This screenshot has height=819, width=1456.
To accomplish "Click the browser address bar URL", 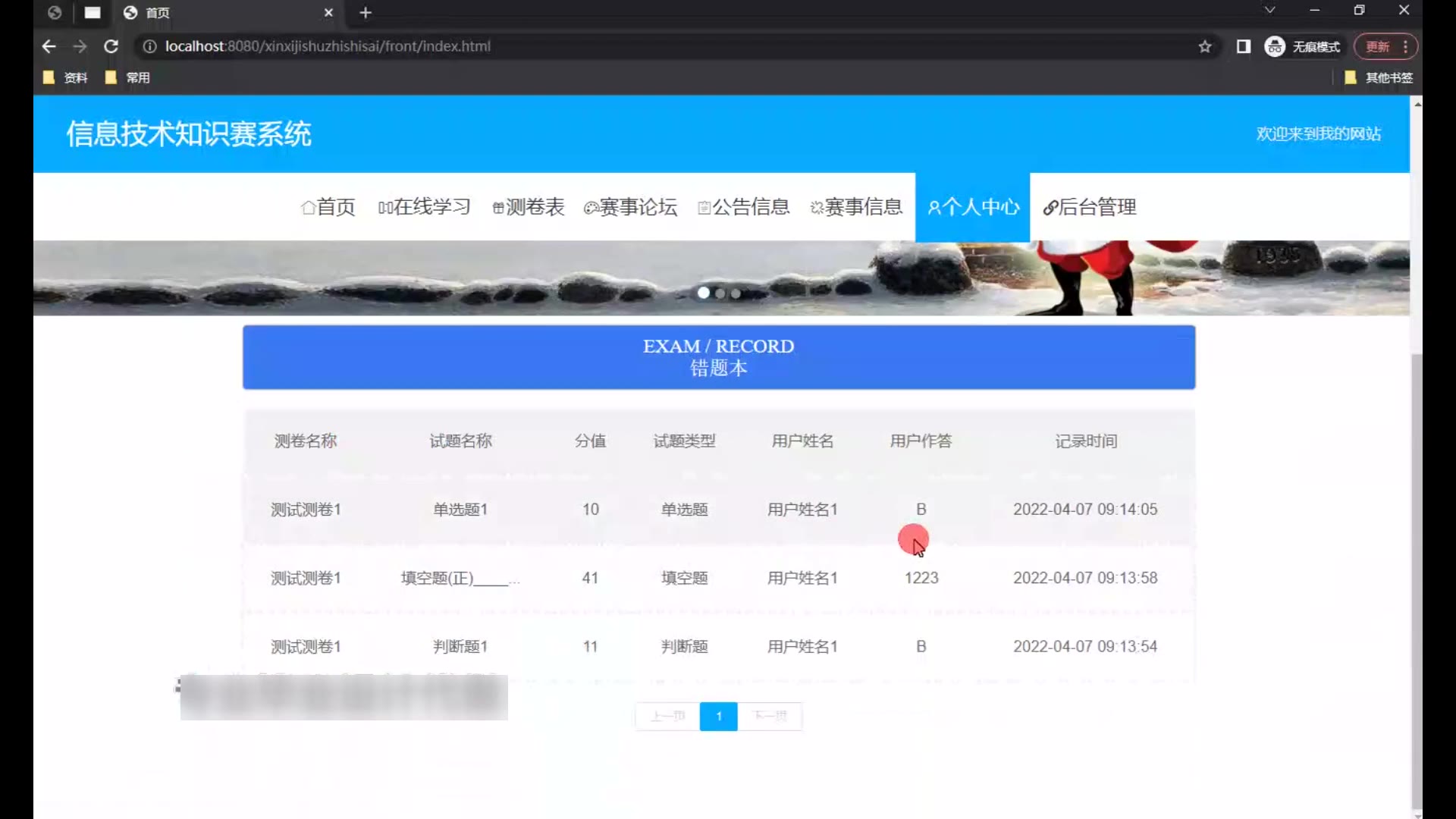I will [328, 46].
